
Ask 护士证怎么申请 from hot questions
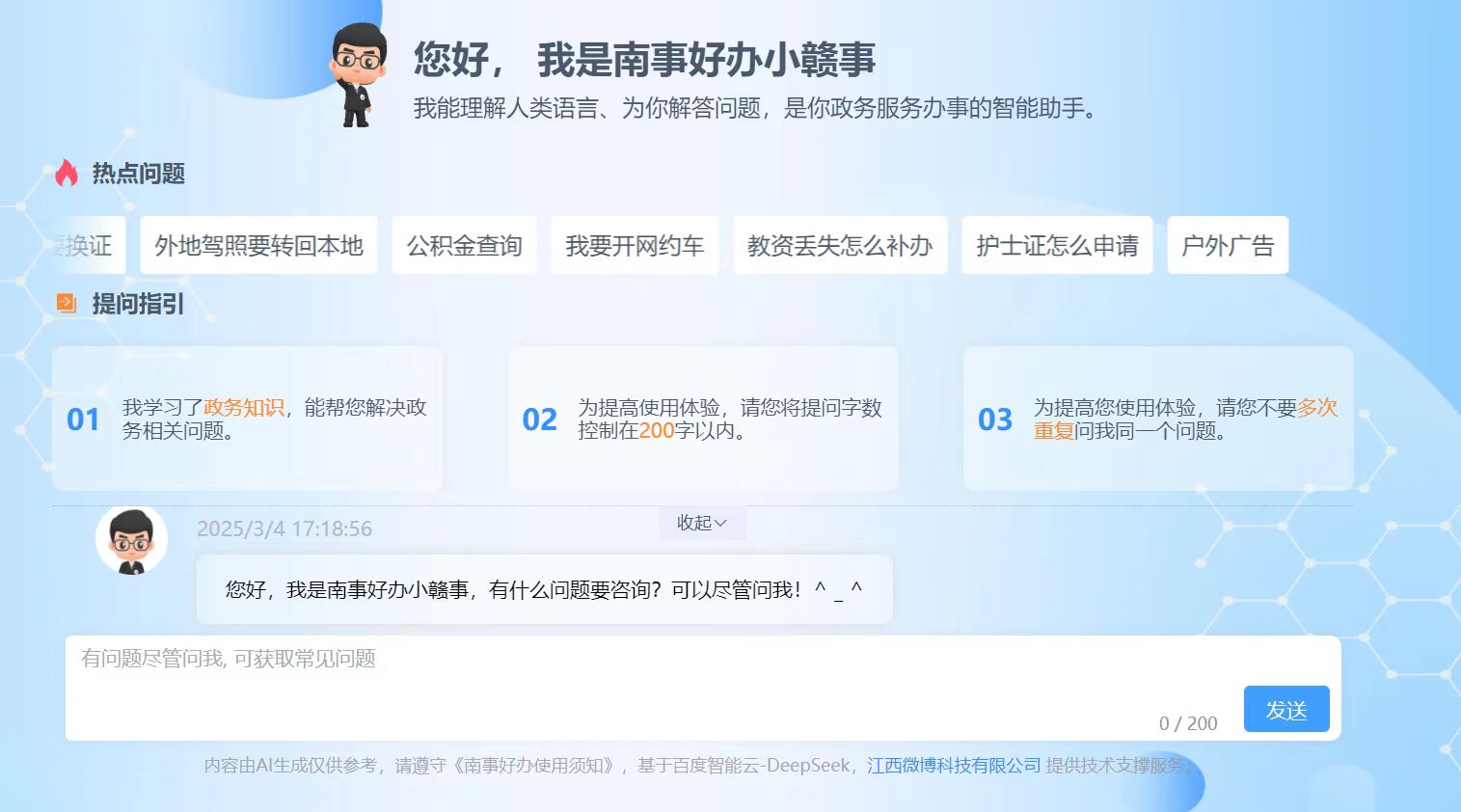tap(1057, 246)
